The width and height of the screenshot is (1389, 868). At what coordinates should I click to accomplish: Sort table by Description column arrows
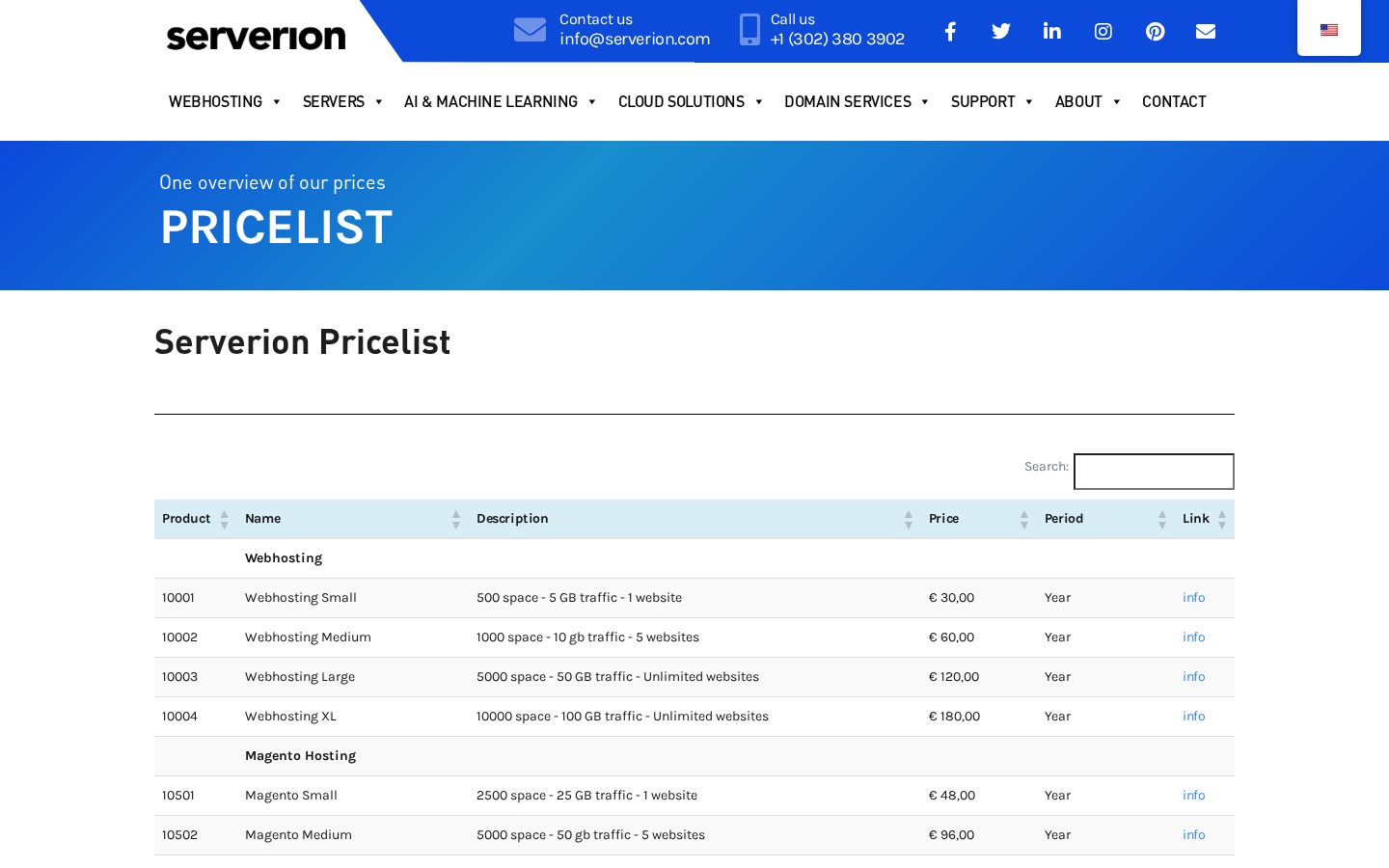(909, 520)
